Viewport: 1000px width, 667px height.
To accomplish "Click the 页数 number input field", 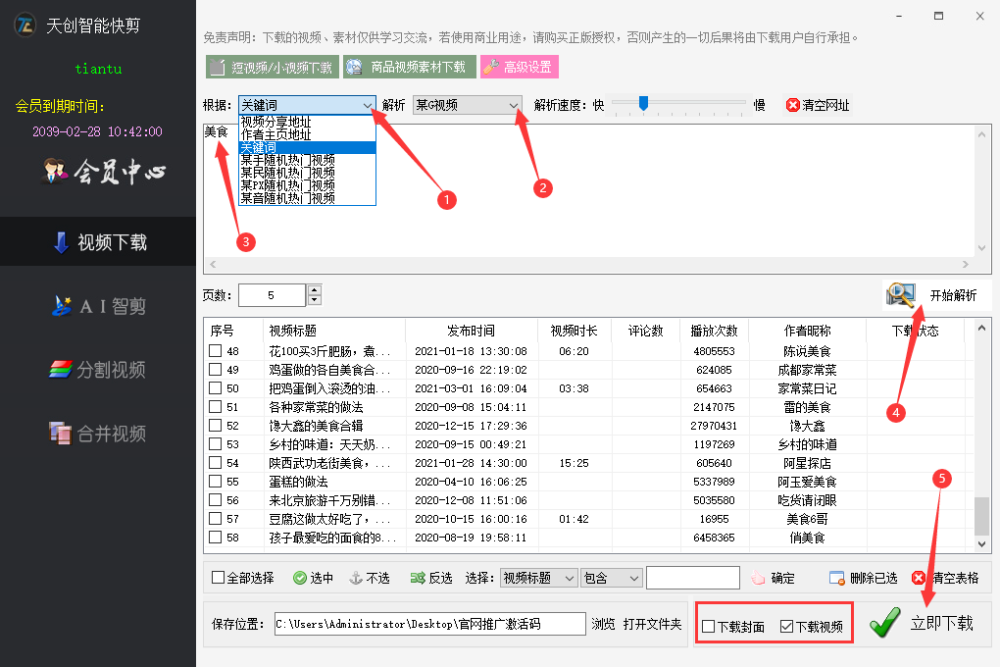I will tap(272, 295).
